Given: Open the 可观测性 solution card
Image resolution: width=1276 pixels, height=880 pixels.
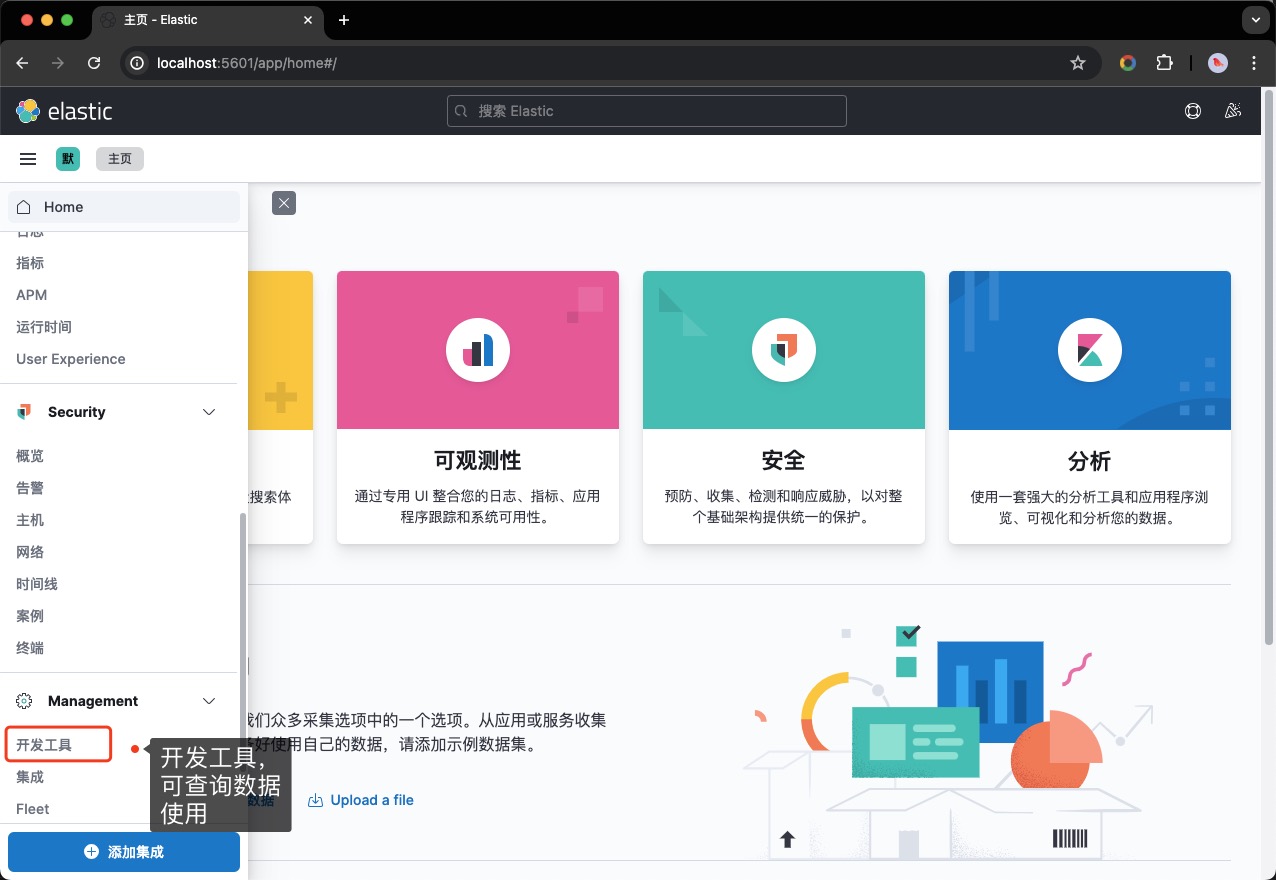Looking at the screenshot, I should 477,408.
